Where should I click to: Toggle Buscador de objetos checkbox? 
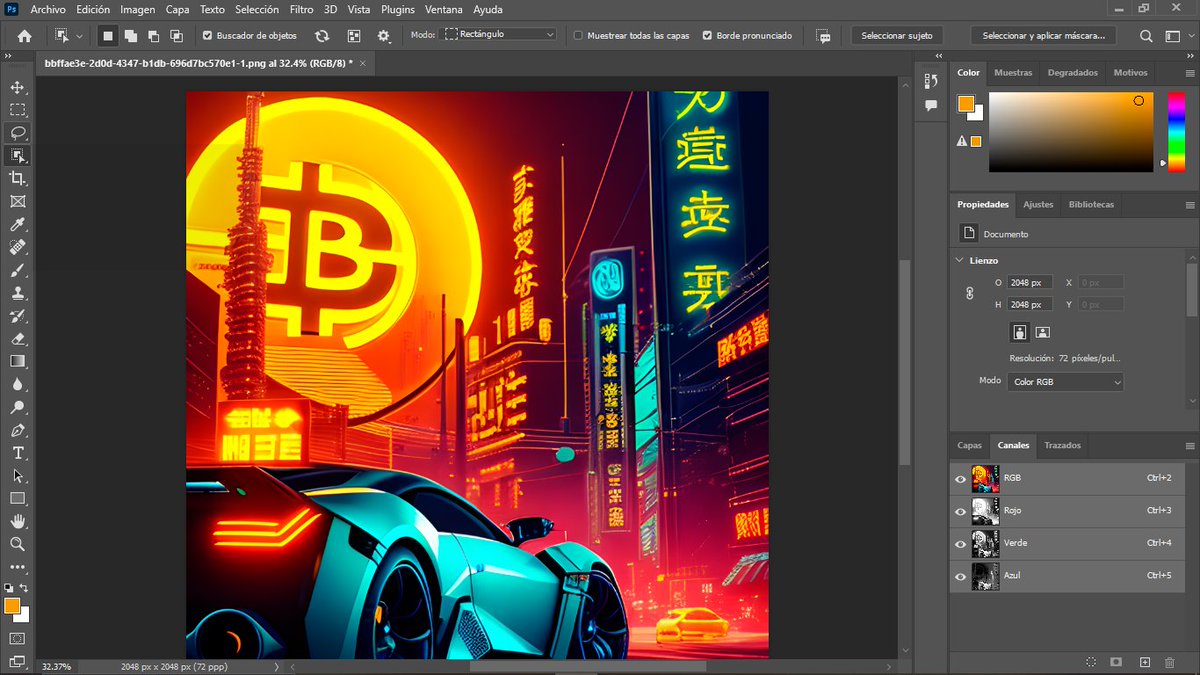[207, 35]
